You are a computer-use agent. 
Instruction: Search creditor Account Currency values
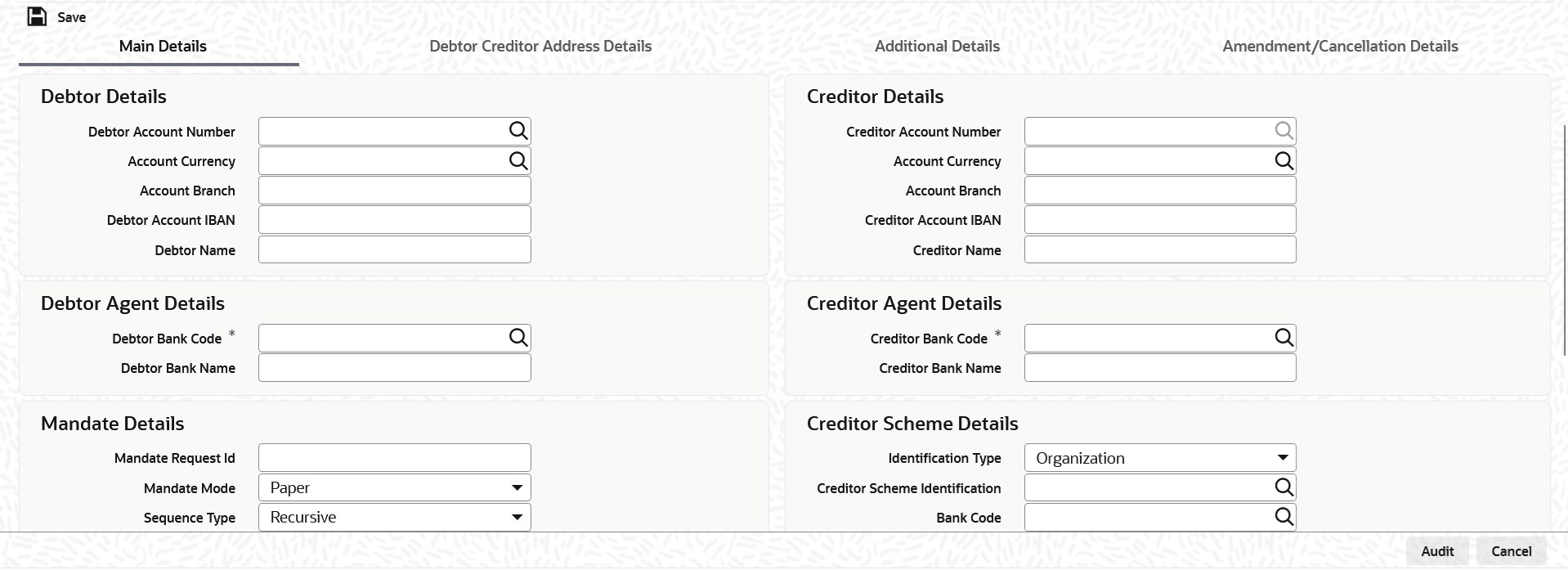coord(1284,160)
